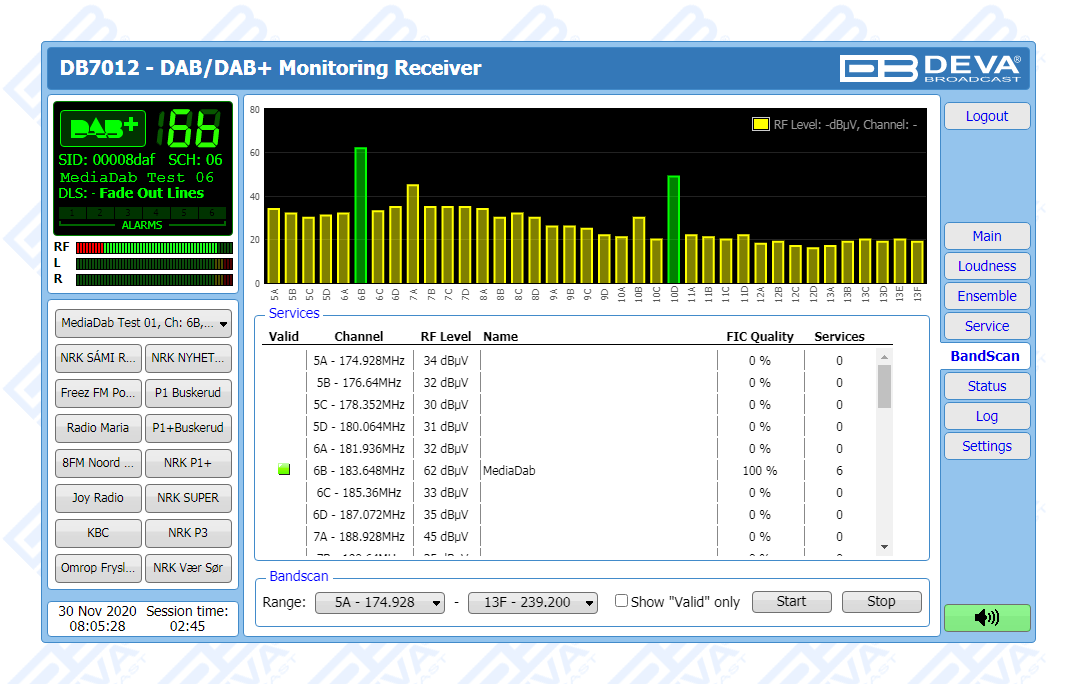This screenshot has height=684, width=1077.
Task: Enable Show "Valid" only checkbox
Action: 621,601
